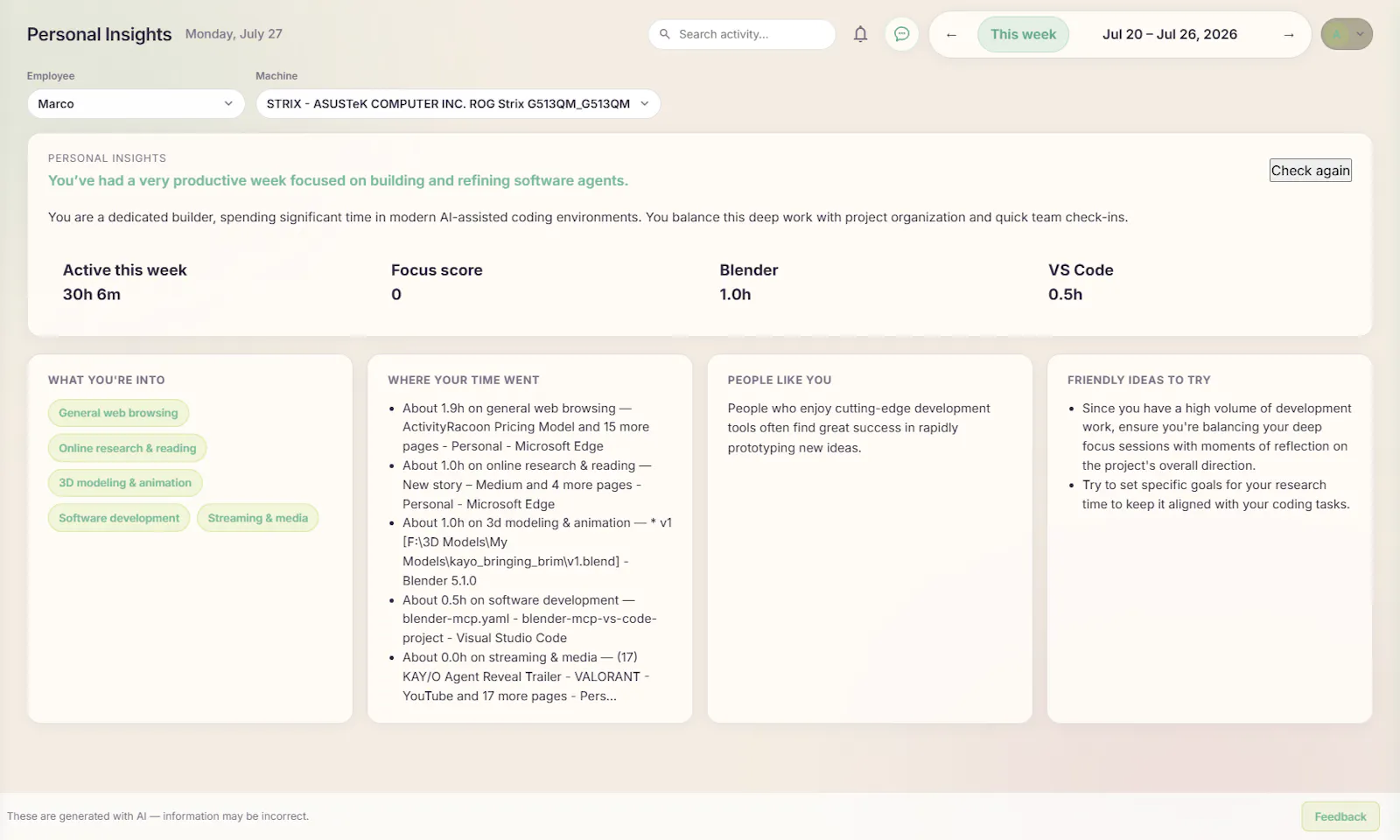Click the Jul 20 – Jul 26, 2026 date range

1169,34
